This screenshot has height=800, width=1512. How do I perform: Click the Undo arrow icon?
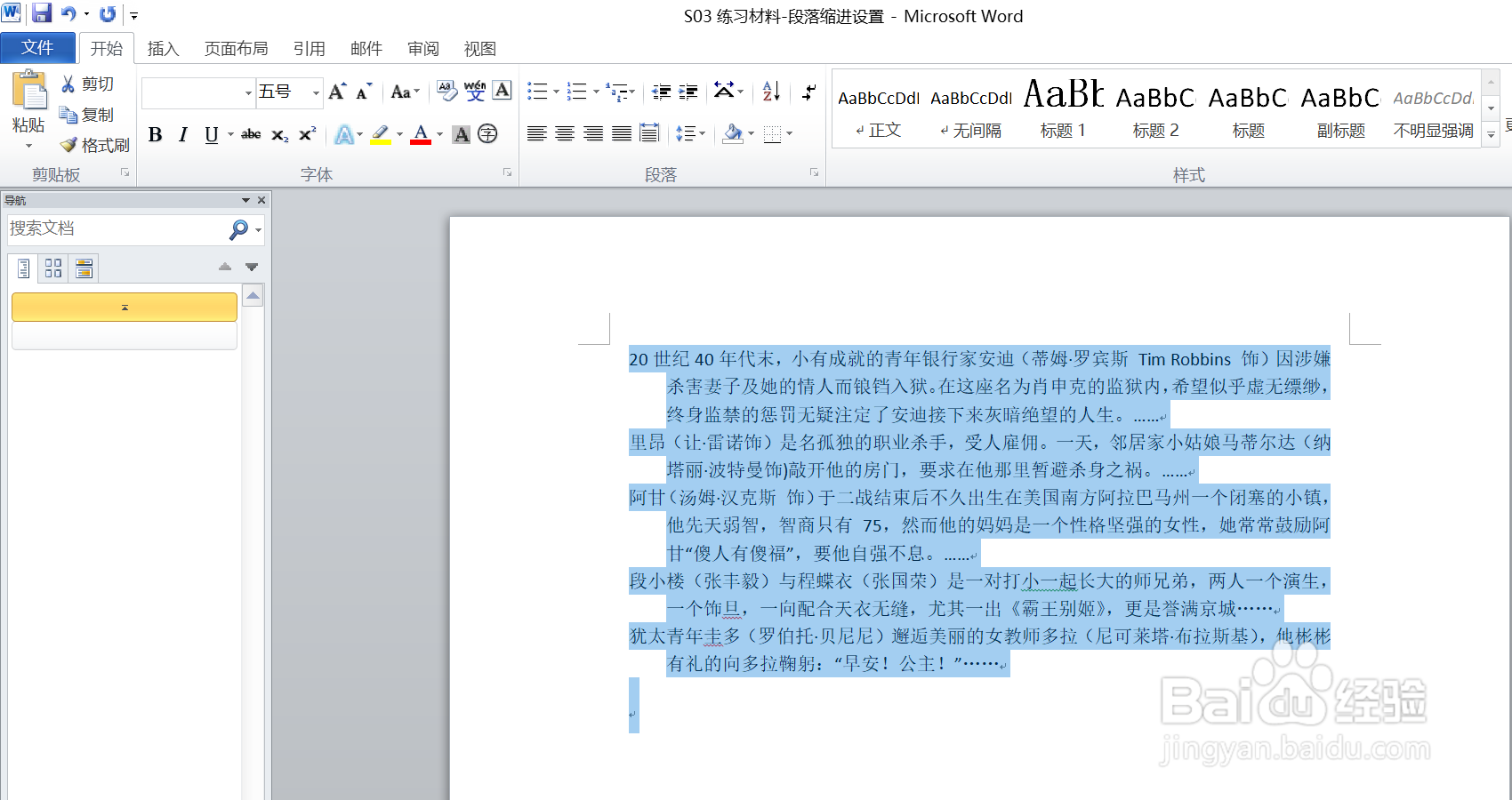(x=68, y=13)
